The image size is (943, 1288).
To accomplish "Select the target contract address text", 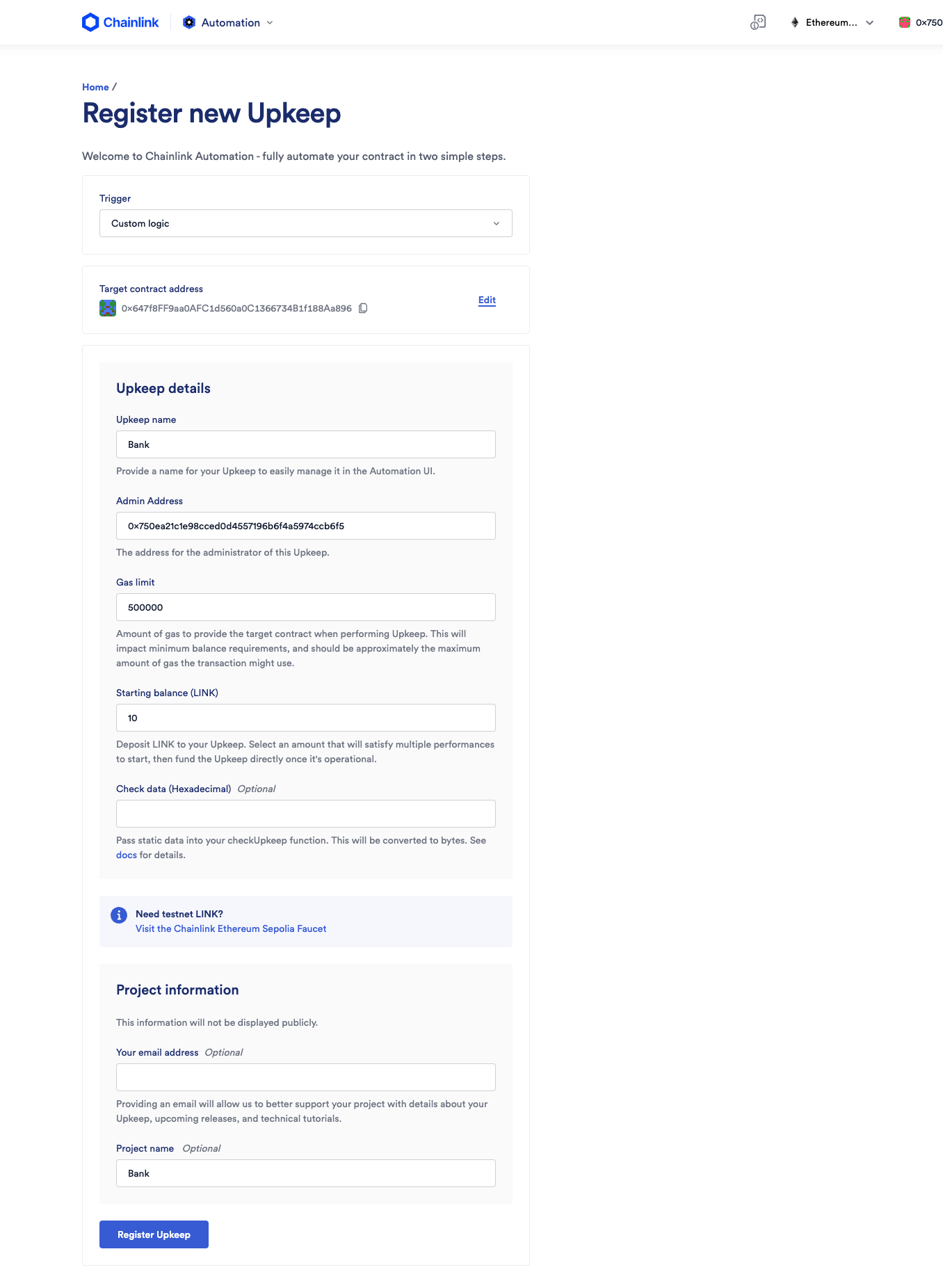I will 236,308.
